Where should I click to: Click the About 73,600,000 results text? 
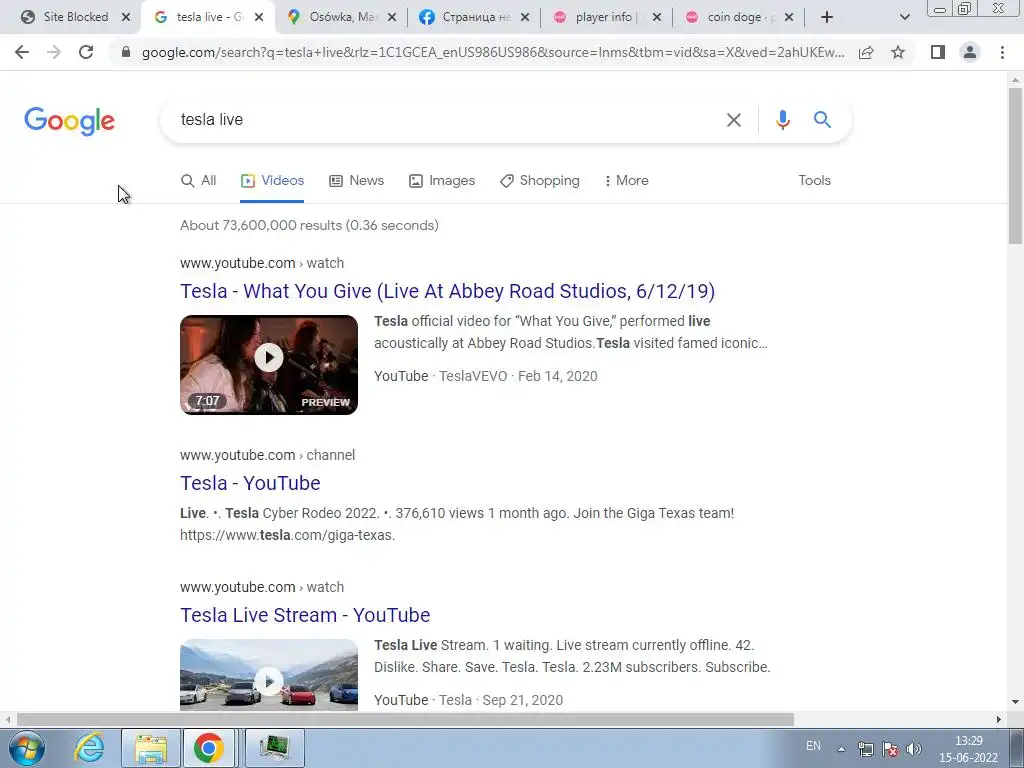(309, 225)
